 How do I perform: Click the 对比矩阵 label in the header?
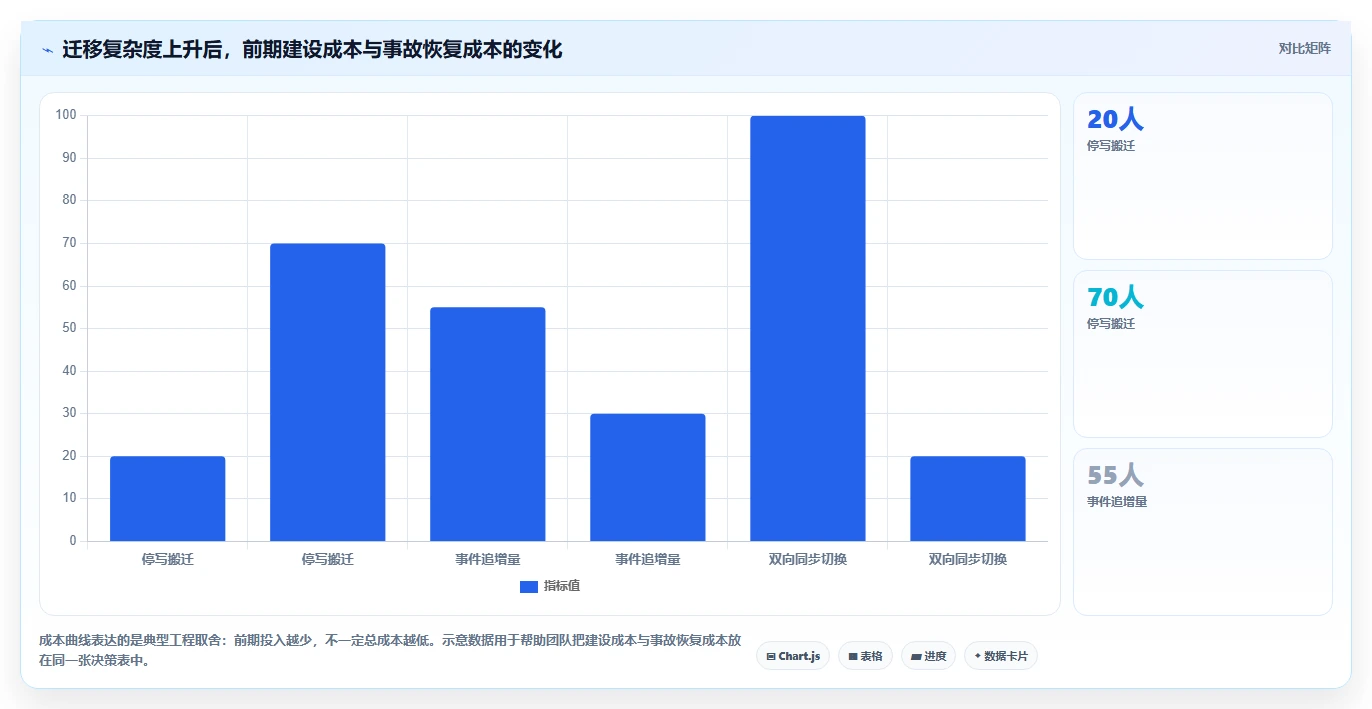[x=1304, y=48]
